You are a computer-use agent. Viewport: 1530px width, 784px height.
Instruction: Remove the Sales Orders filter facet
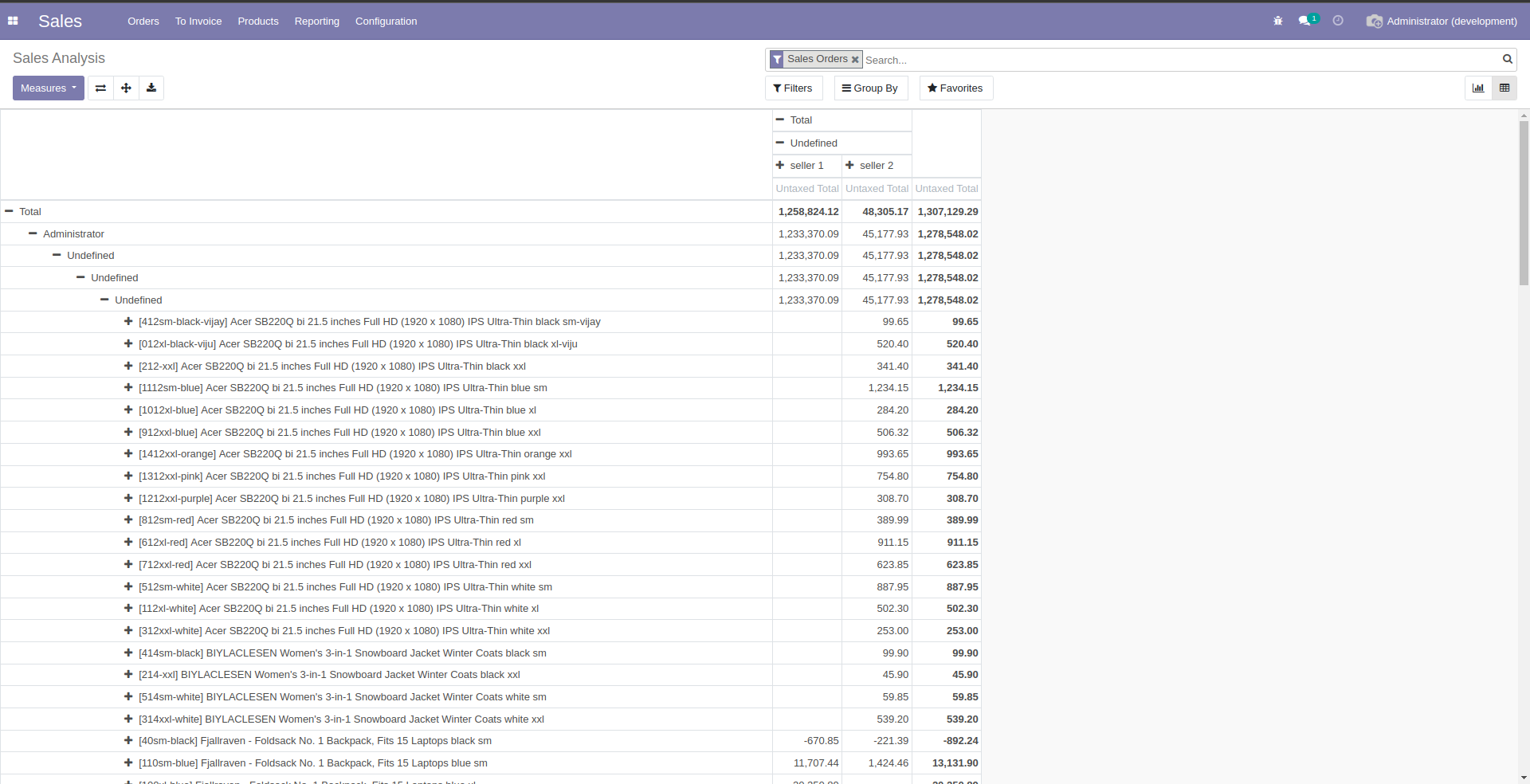[854, 59]
